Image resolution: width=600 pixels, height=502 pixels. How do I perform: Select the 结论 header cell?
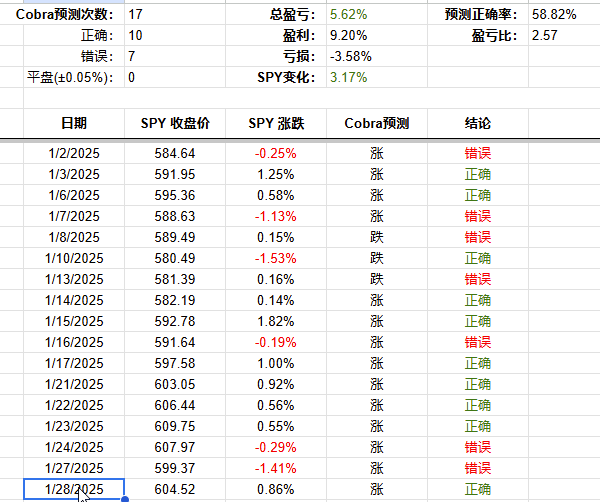point(478,123)
